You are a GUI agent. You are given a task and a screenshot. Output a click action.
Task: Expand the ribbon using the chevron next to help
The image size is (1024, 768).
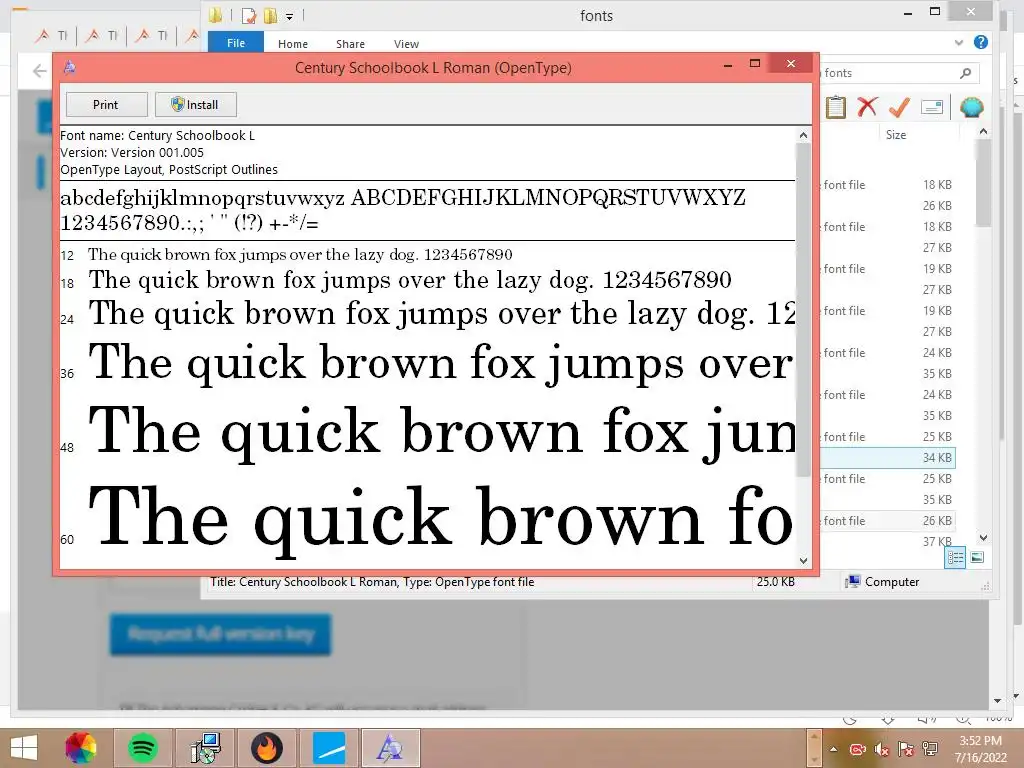[x=959, y=42]
